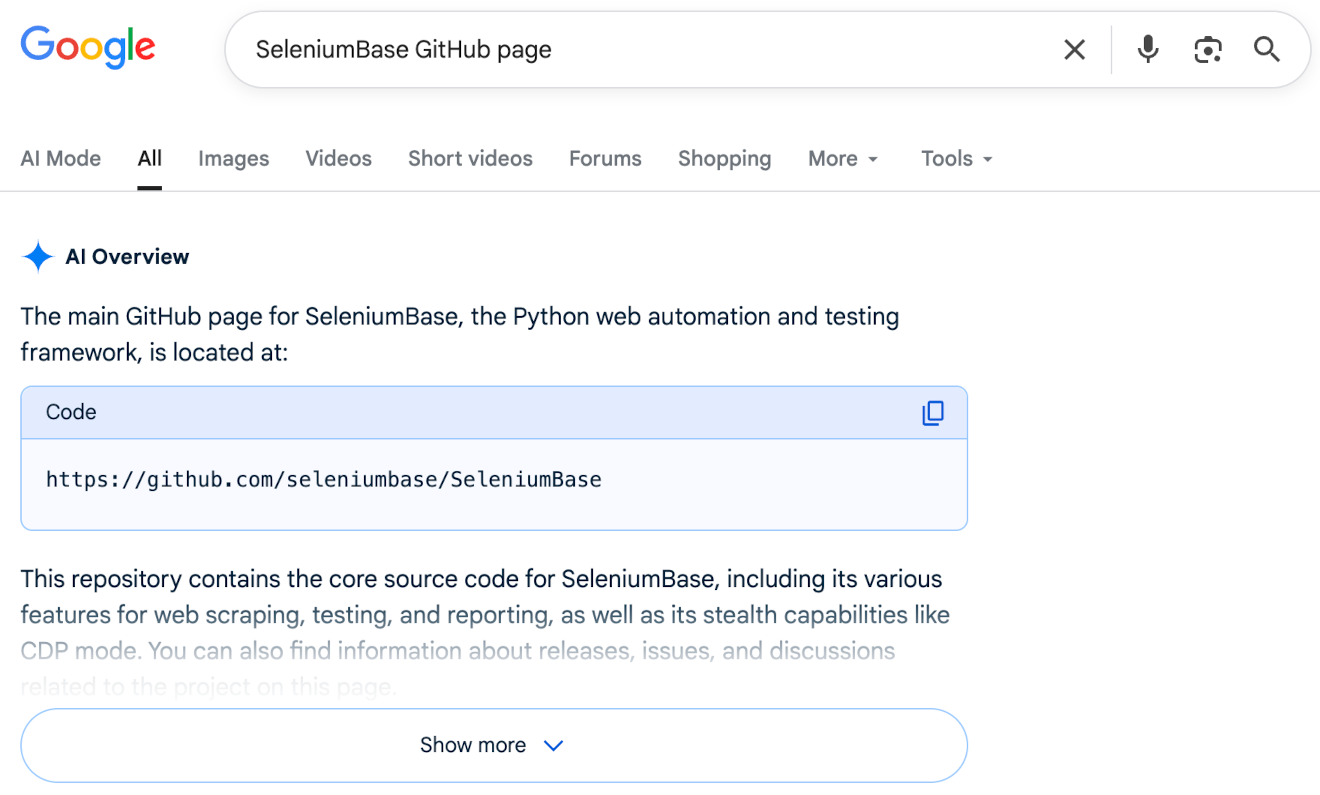Open the More results dropdown

click(x=842, y=158)
